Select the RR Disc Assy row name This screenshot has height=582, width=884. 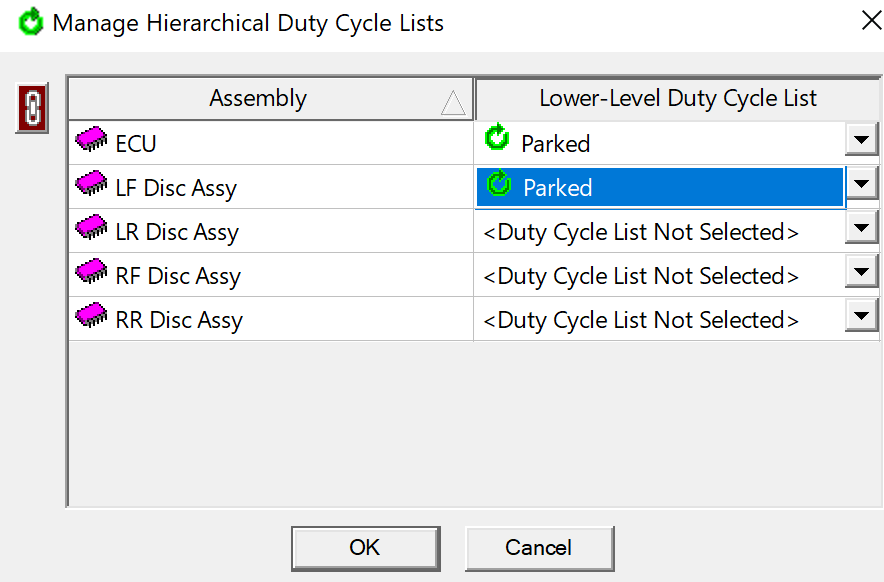pyautogui.click(x=179, y=320)
